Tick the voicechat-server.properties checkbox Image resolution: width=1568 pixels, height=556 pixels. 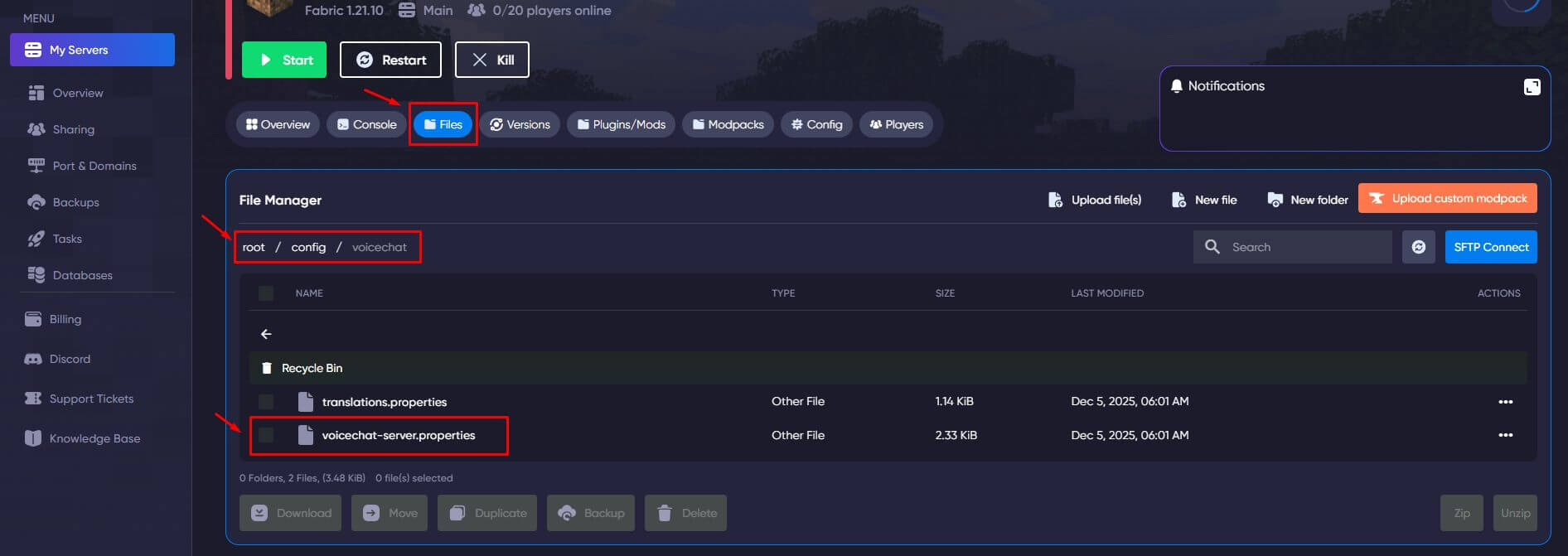(266, 435)
